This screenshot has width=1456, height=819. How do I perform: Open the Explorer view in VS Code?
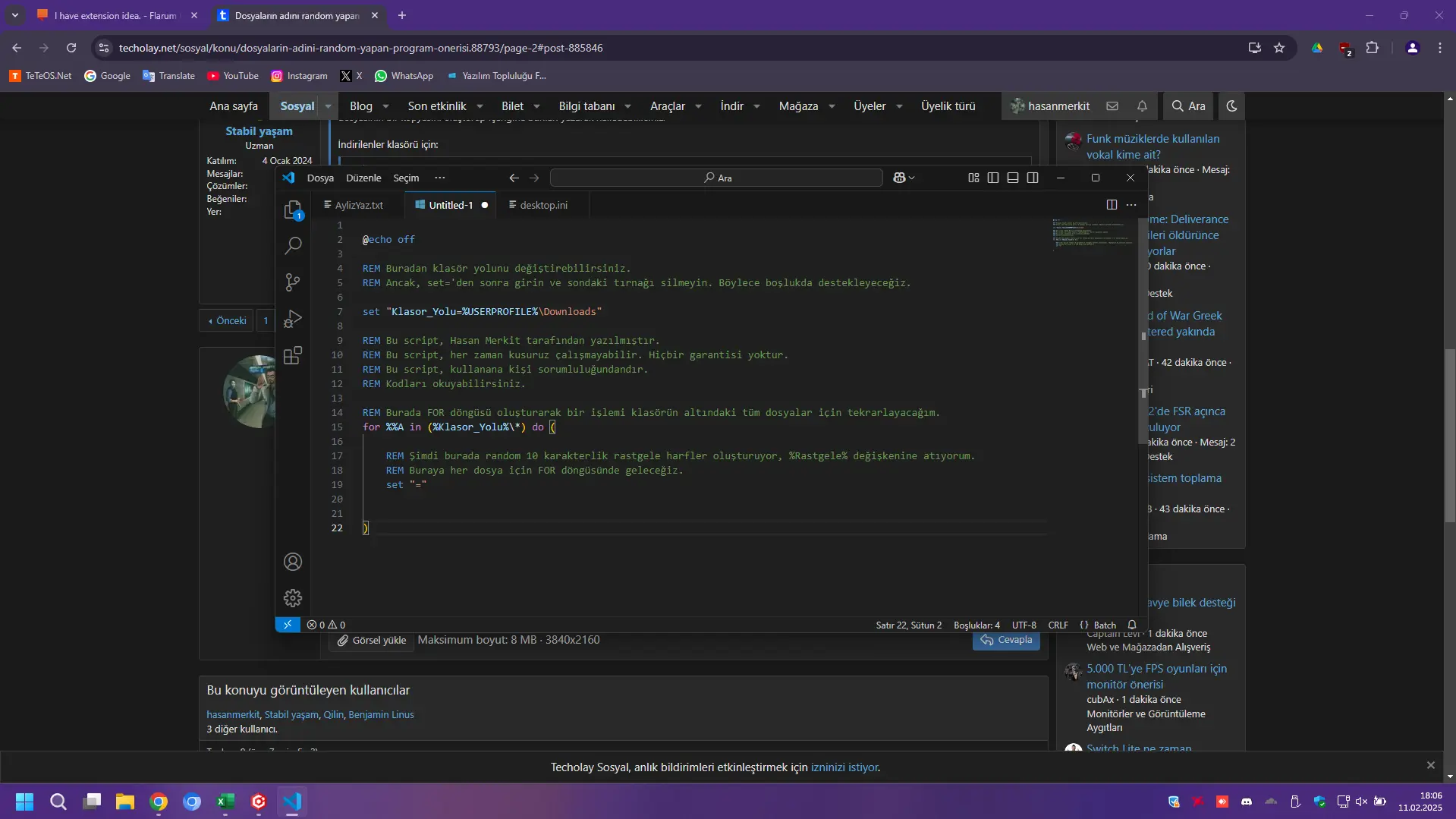293,210
